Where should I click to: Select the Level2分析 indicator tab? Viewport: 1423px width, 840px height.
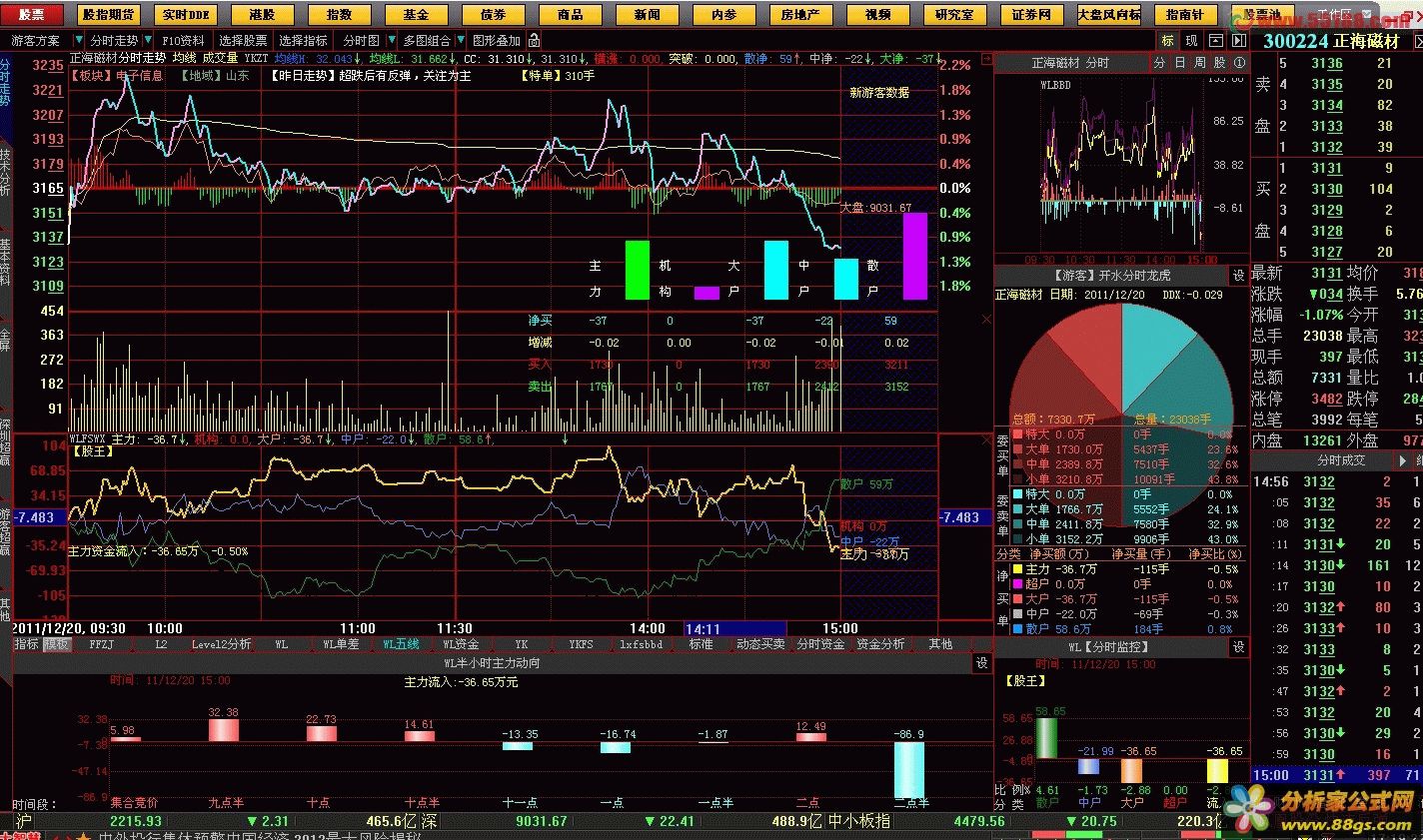221,644
